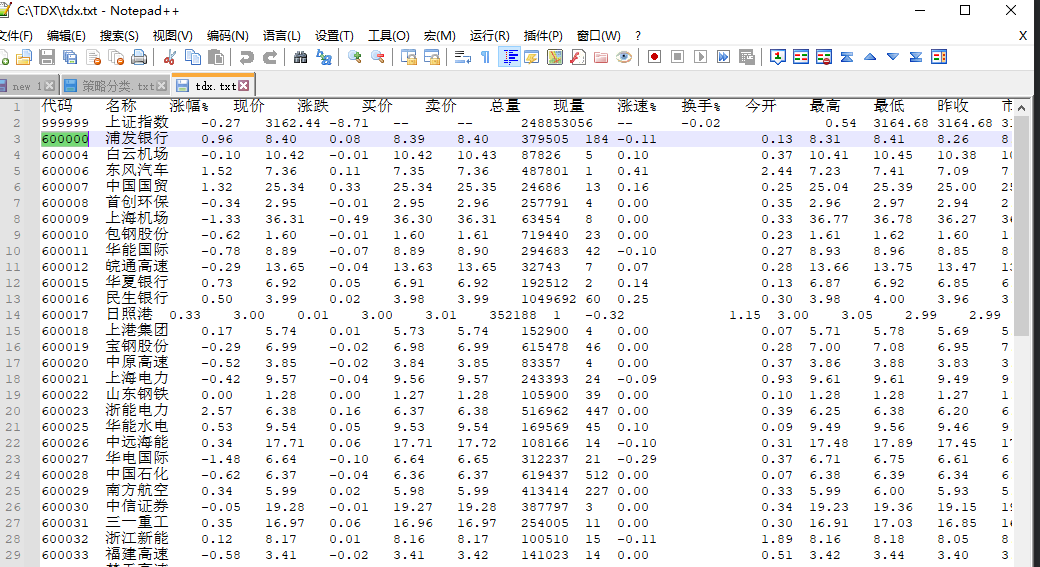Image resolution: width=1040 pixels, height=567 pixels.
Task: Open the Replace dialog icon
Action: click(x=324, y=57)
